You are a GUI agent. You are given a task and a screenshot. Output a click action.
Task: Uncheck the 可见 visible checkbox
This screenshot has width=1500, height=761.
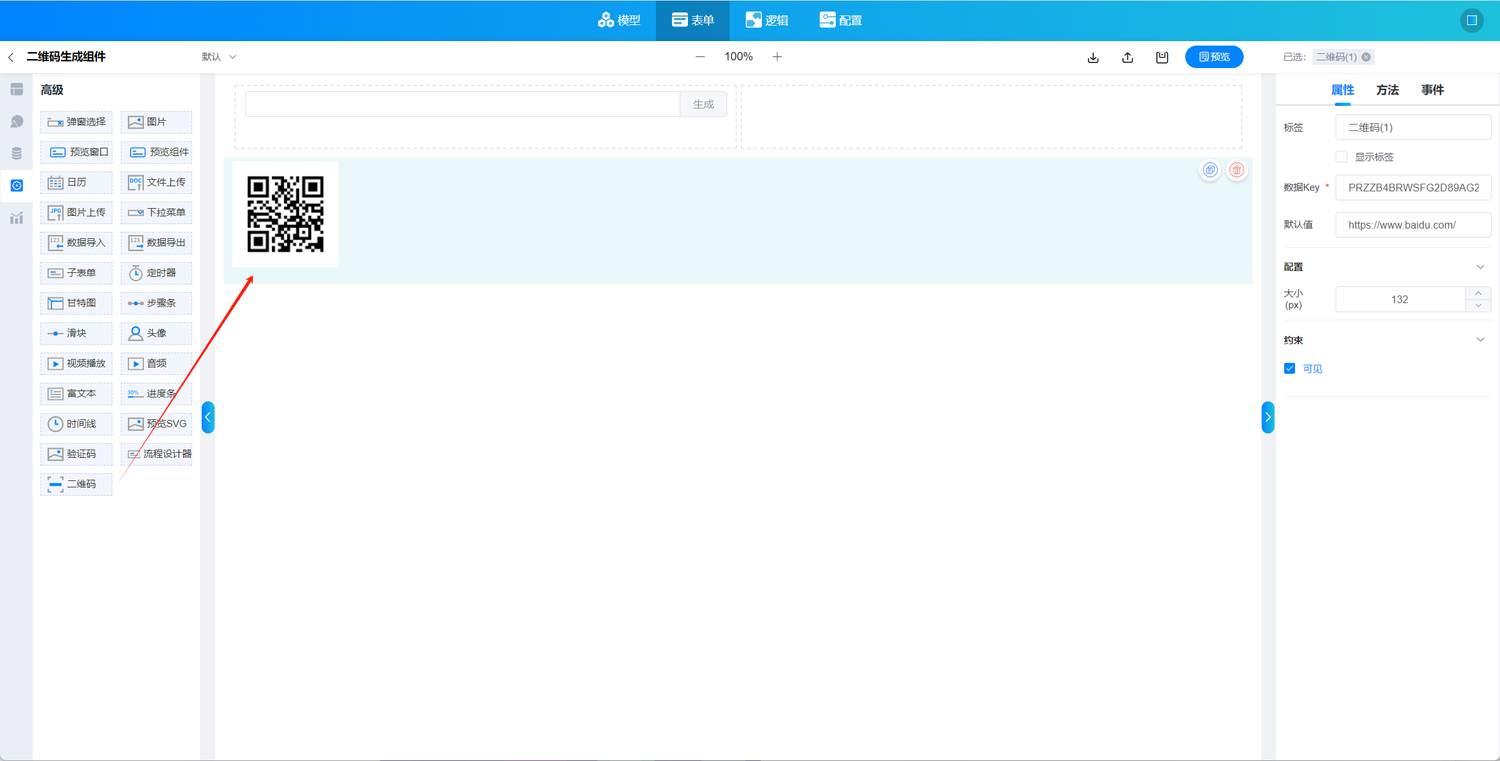click(1290, 369)
